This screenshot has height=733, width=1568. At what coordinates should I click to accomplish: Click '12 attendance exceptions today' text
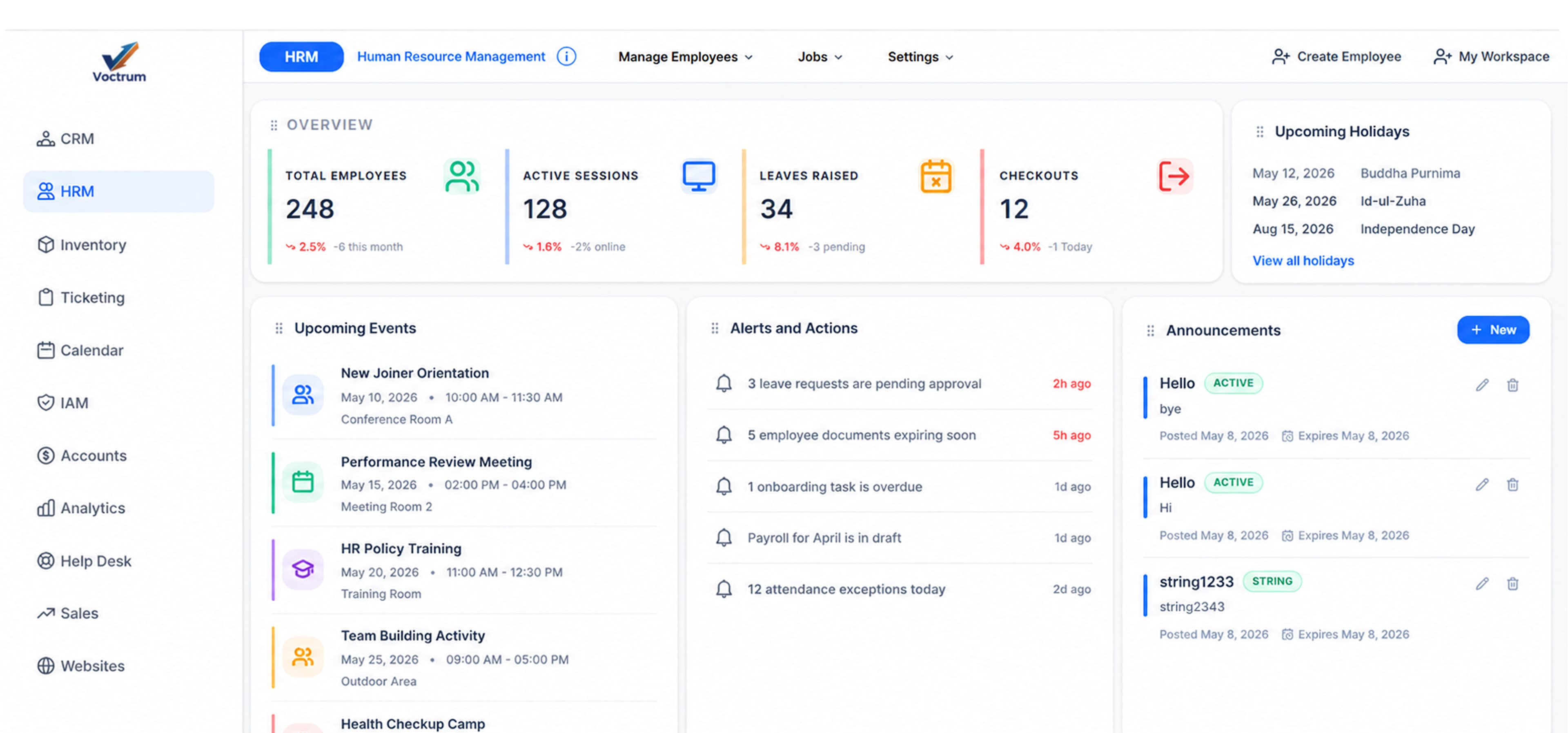click(x=846, y=589)
